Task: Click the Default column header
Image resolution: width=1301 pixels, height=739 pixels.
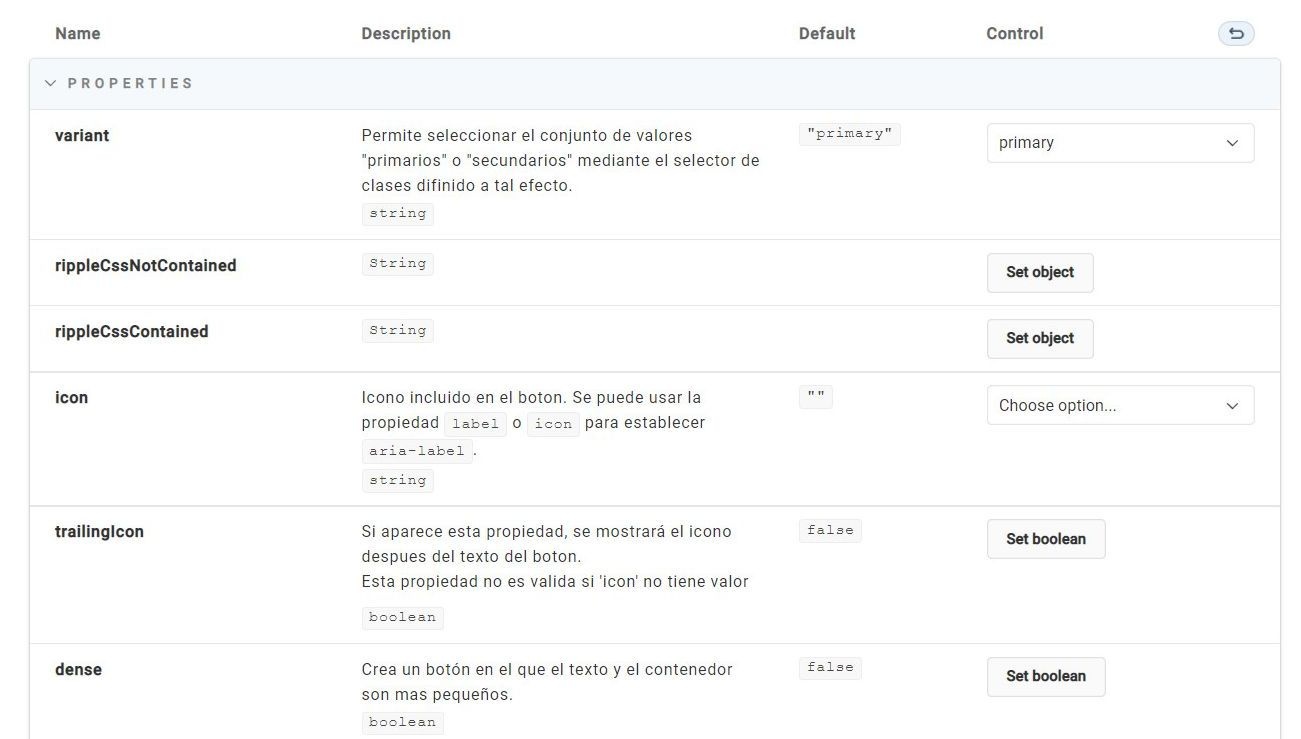Action: coord(827,34)
